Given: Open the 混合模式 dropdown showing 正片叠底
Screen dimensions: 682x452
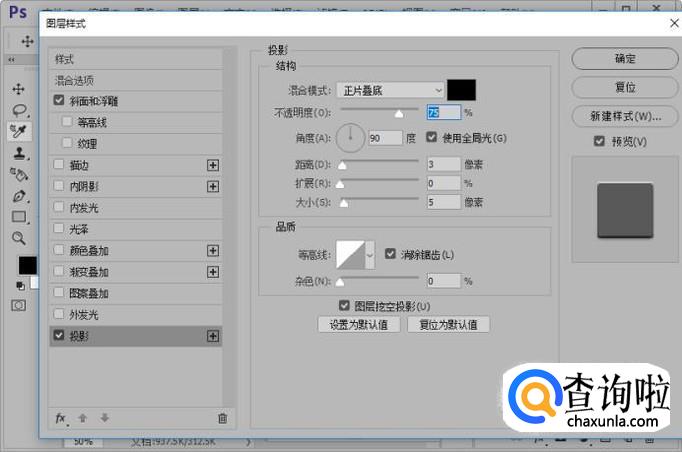Looking at the screenshot, I should (389, 90).
